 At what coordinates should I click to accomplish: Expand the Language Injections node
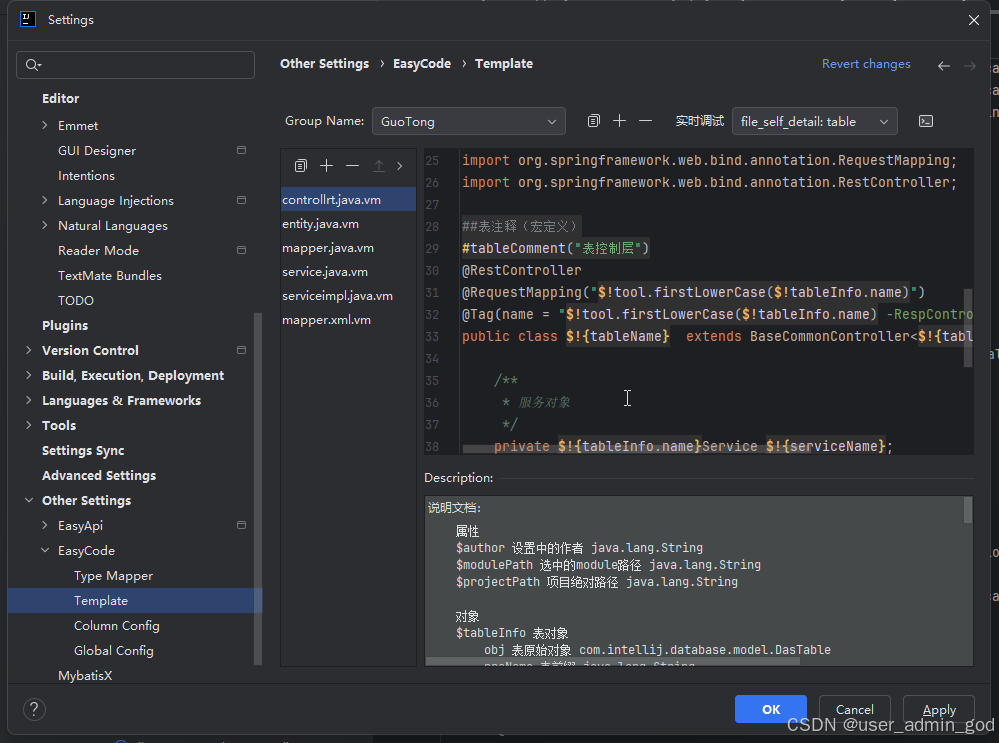click(45, 200)
